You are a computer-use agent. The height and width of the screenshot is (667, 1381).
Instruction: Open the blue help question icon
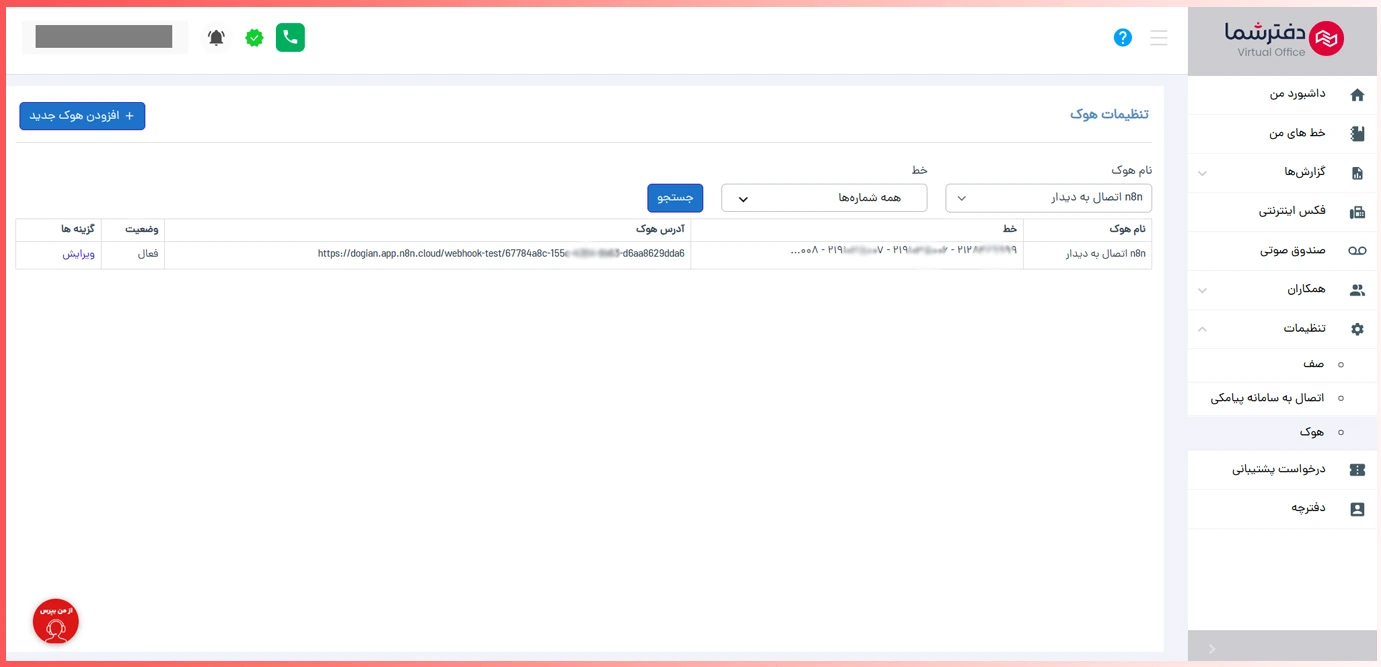point(1122,38)
